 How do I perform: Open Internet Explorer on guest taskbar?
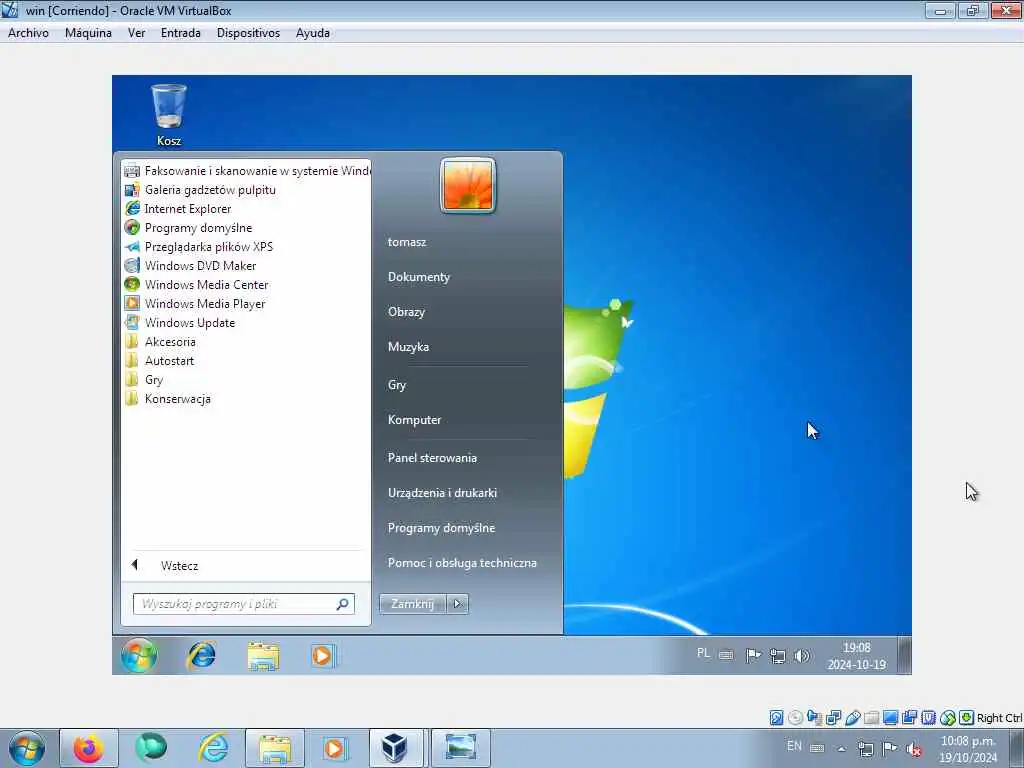click(x=201, y=656)
